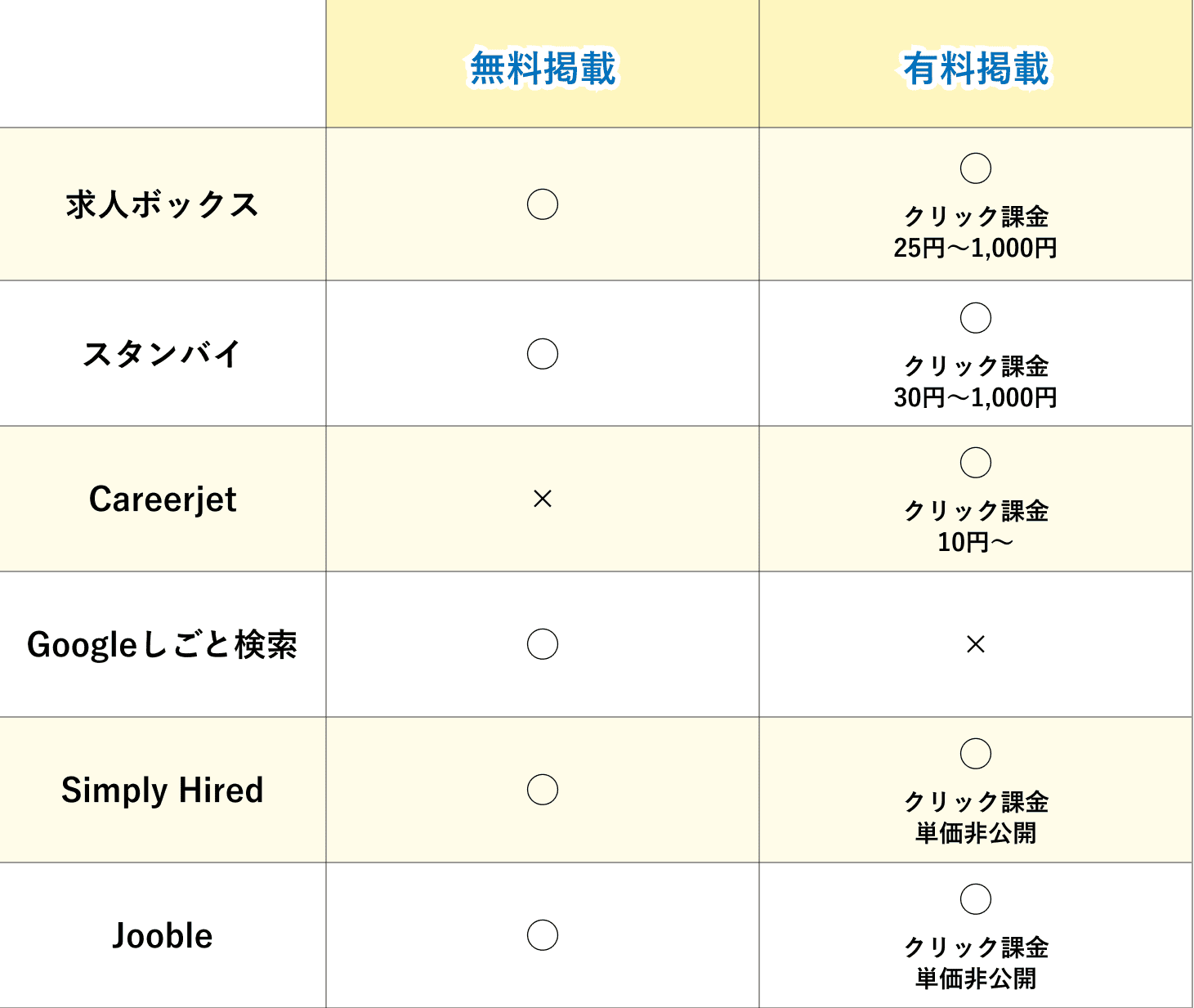
Task: Click the 求人ボックス row label
Action: click(163, 204)
